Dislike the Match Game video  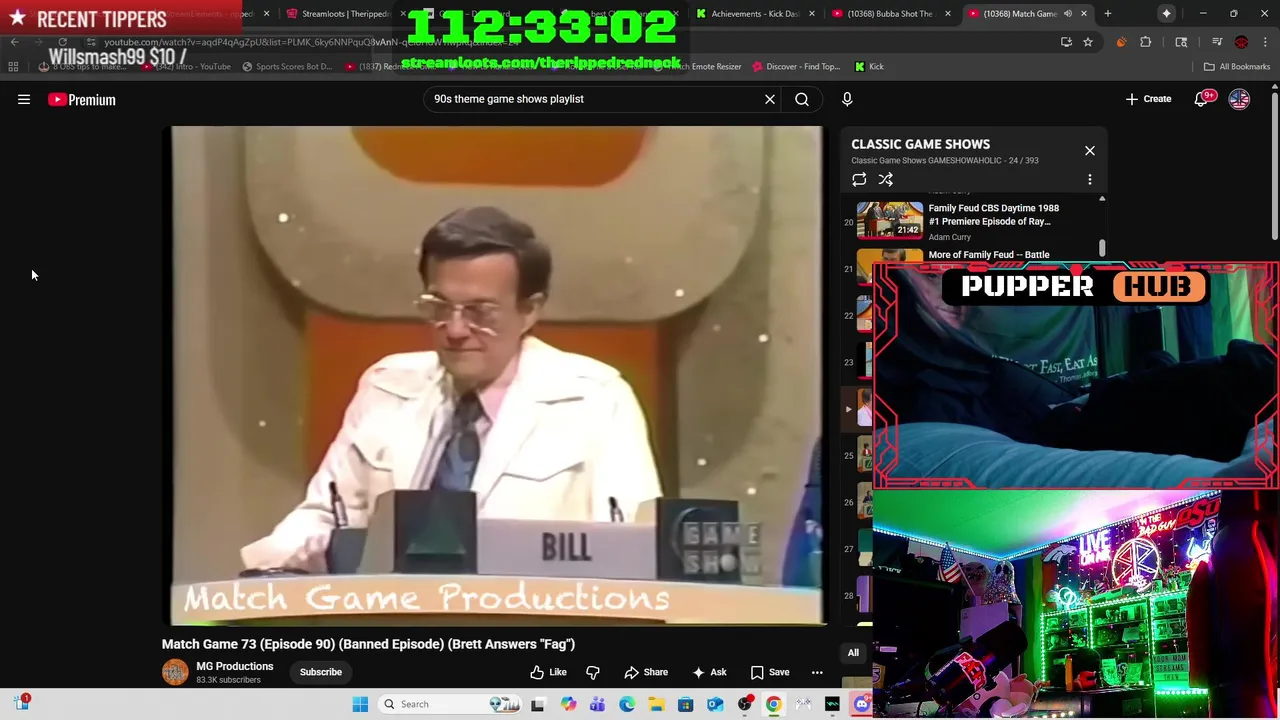click(593, 672)
